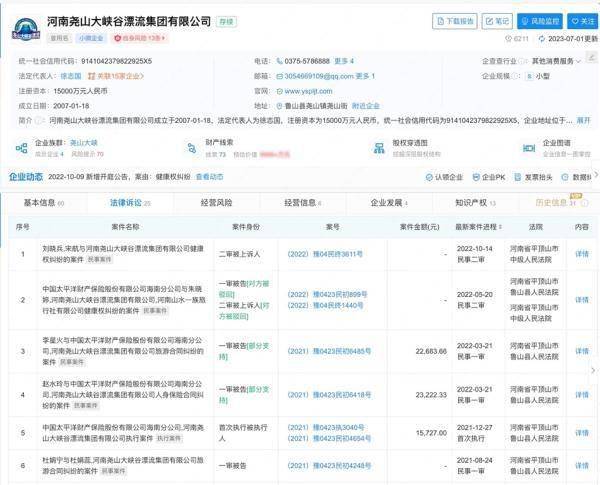Click the 下载报告 button

(455, 21)
